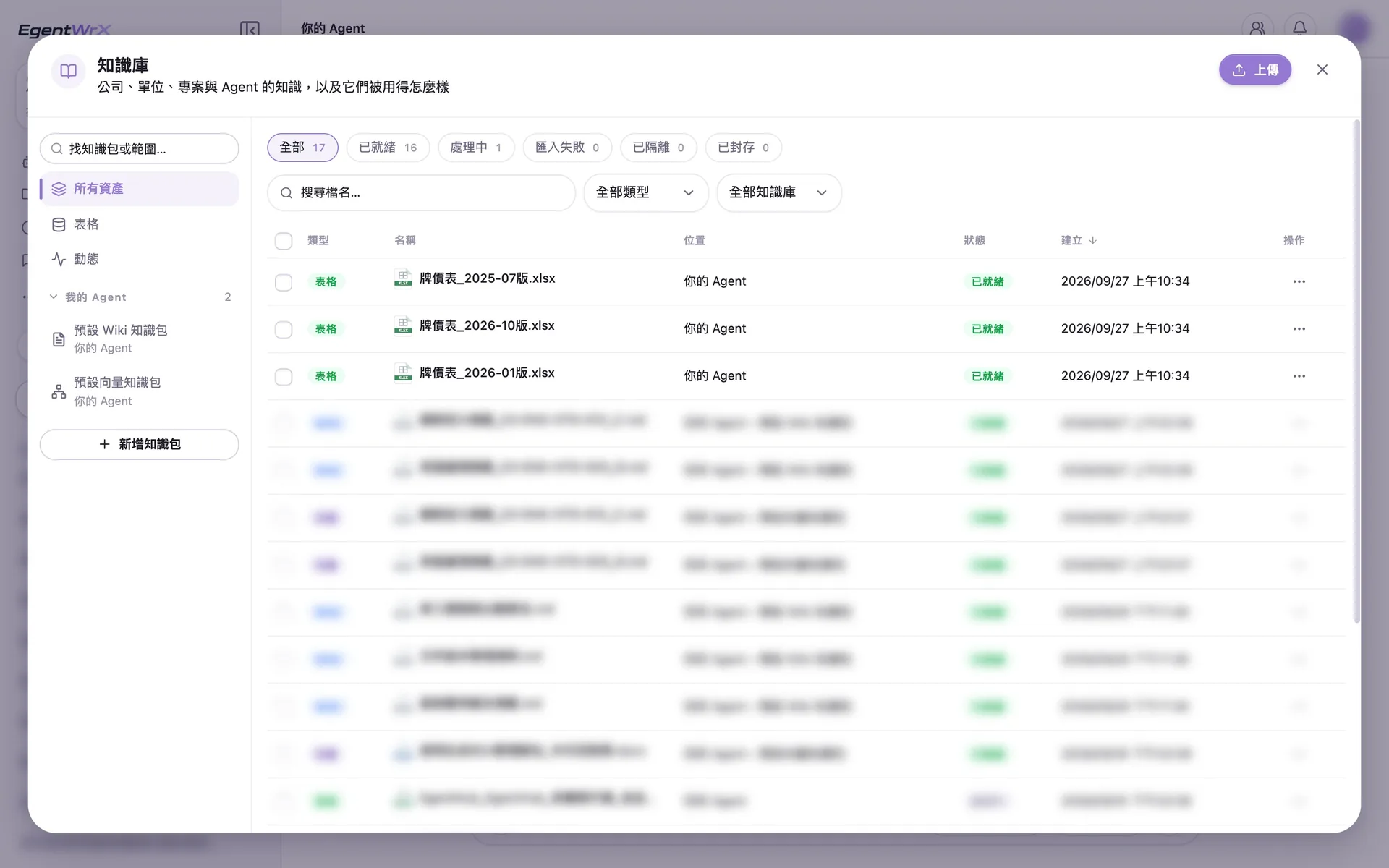Click the members icon in background window

pyautogui.click(x=1257, y=28)
